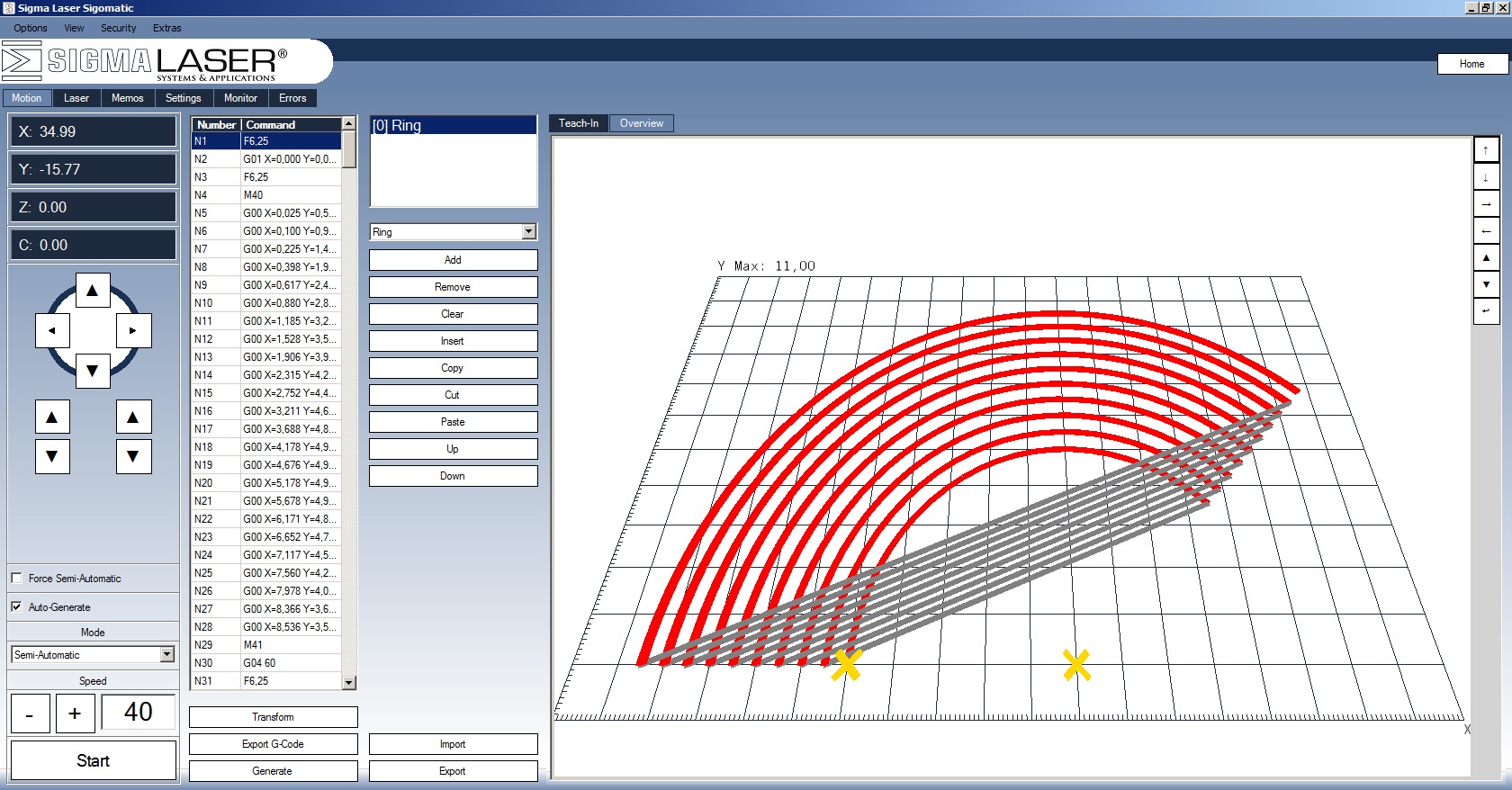Click the thin right arrow beside the 3D view
Viewport: 1512px width, 790px height.
[x=1485, y=204]
